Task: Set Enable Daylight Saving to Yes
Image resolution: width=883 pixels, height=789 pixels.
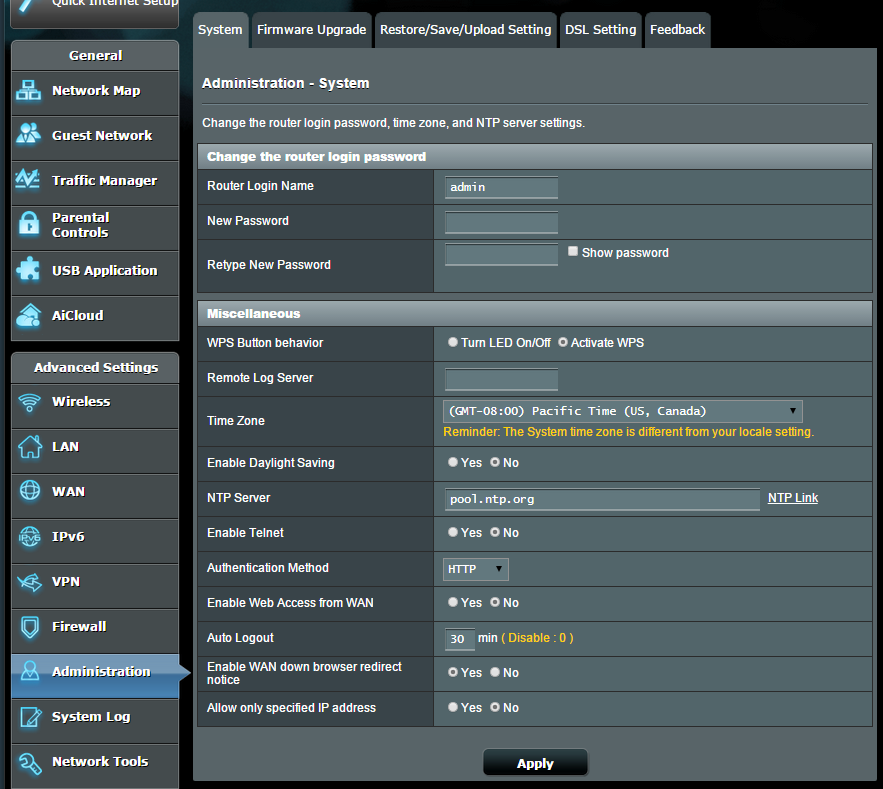Action: (x=453, y=462)
